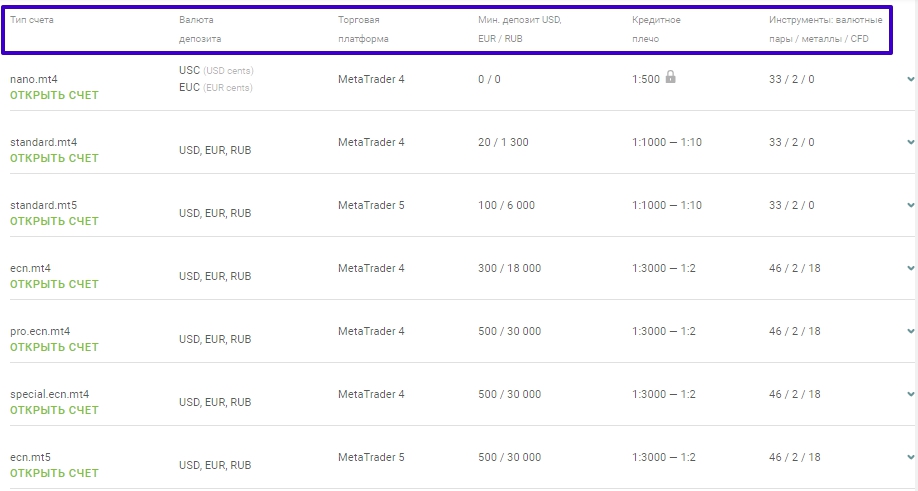918x491 pixels.
Task: Click ОТКРЫТЬ СЧЕТ for special.ecn.mt4
Action: pyautogui.click(x=54, y=410)
